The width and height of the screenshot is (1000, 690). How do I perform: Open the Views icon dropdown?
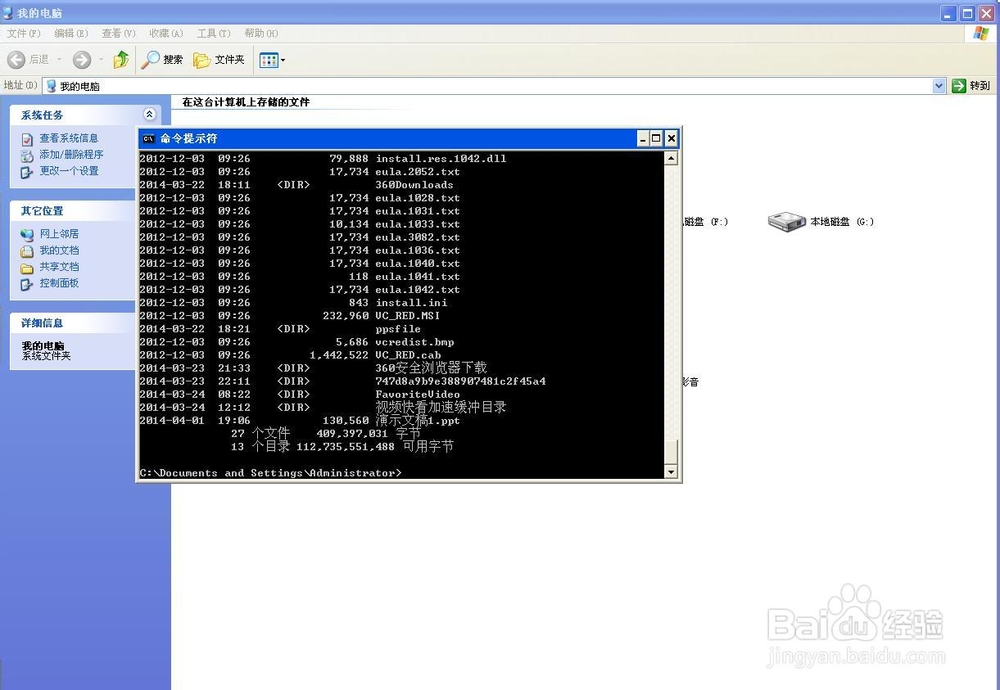pyautogui.click(x=272, y=60)
